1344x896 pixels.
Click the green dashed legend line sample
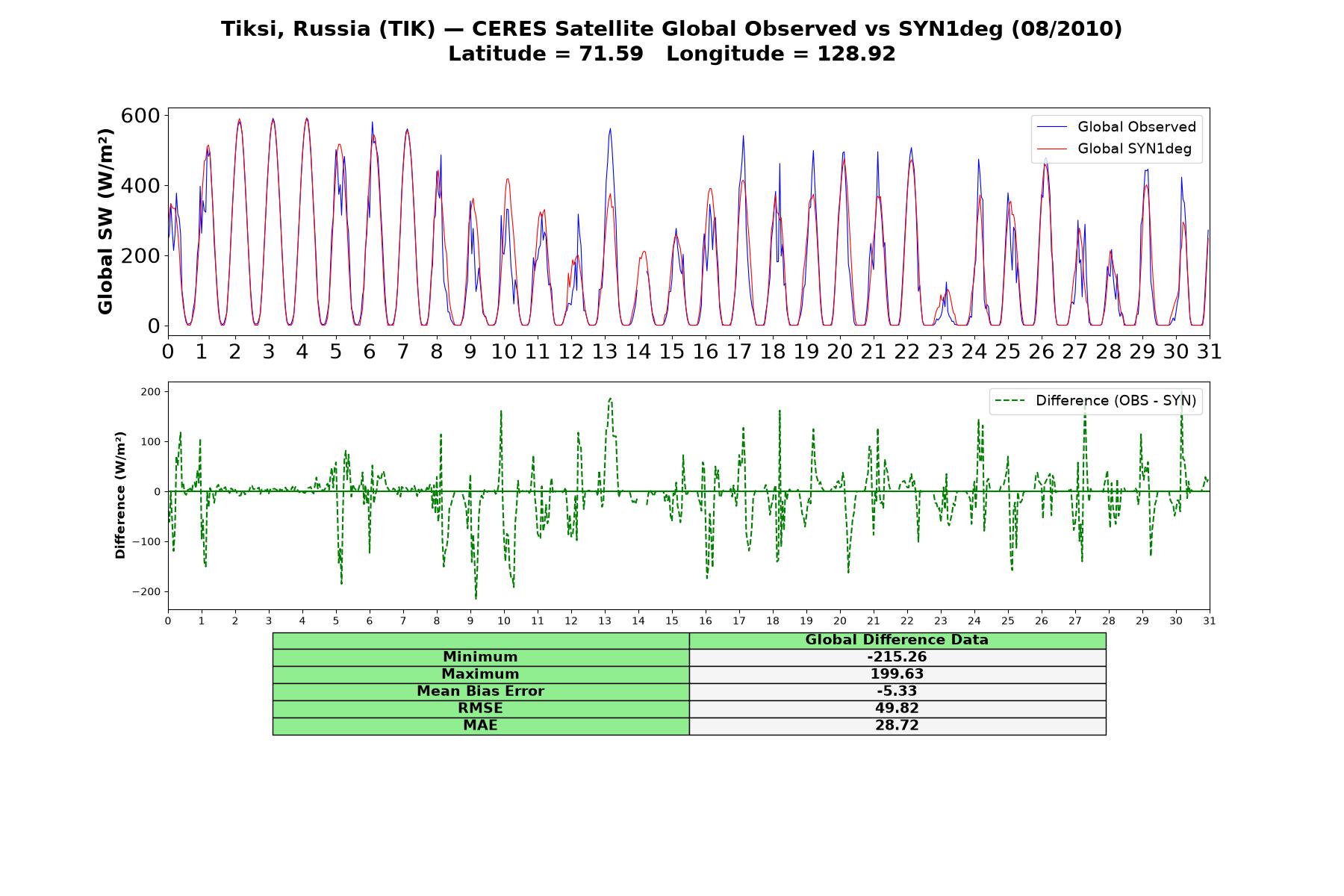pyautogui.click(x=1010, y=401)
